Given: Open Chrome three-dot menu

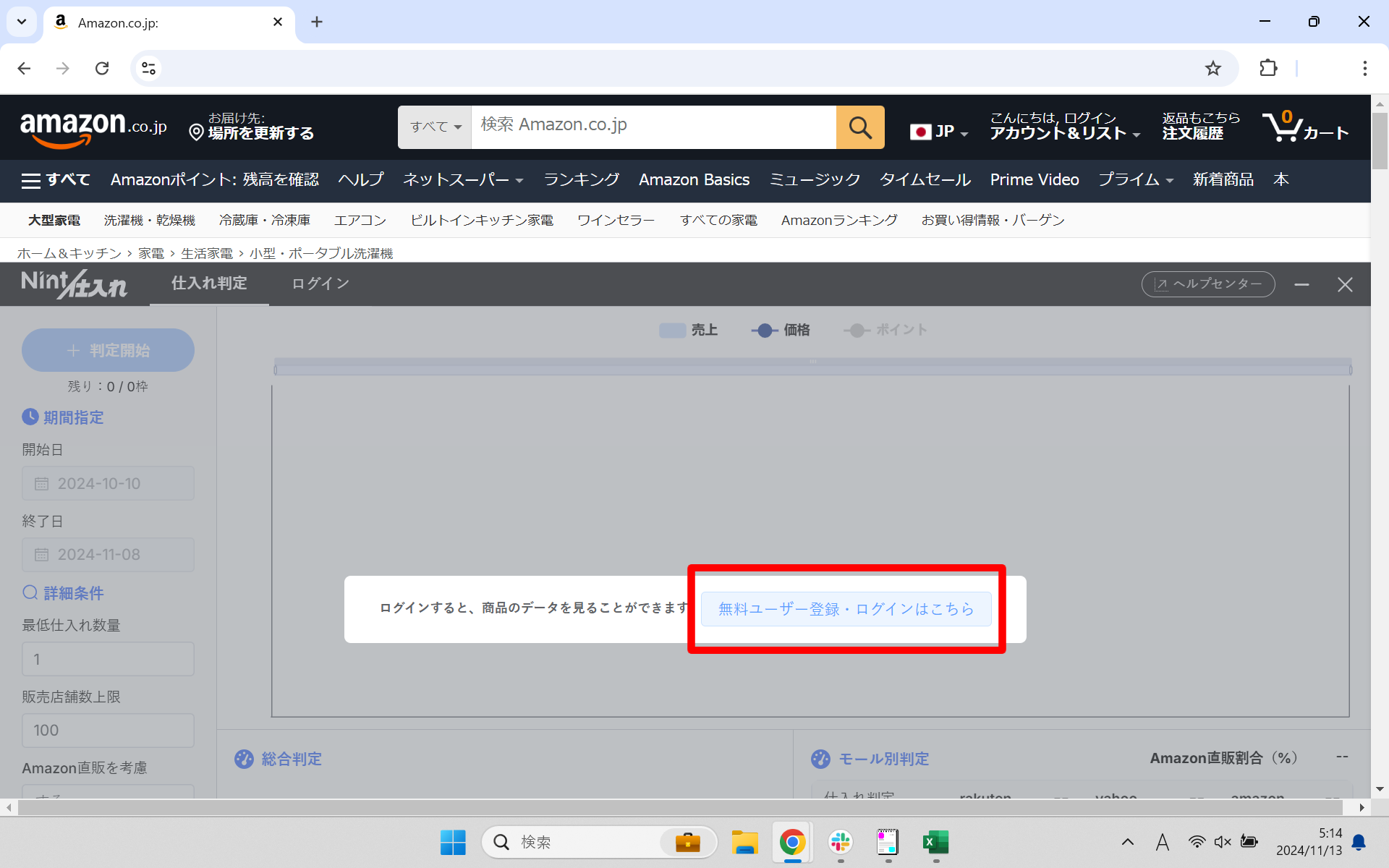Looking at the screenshot, I should click(x=1364, y=68).
